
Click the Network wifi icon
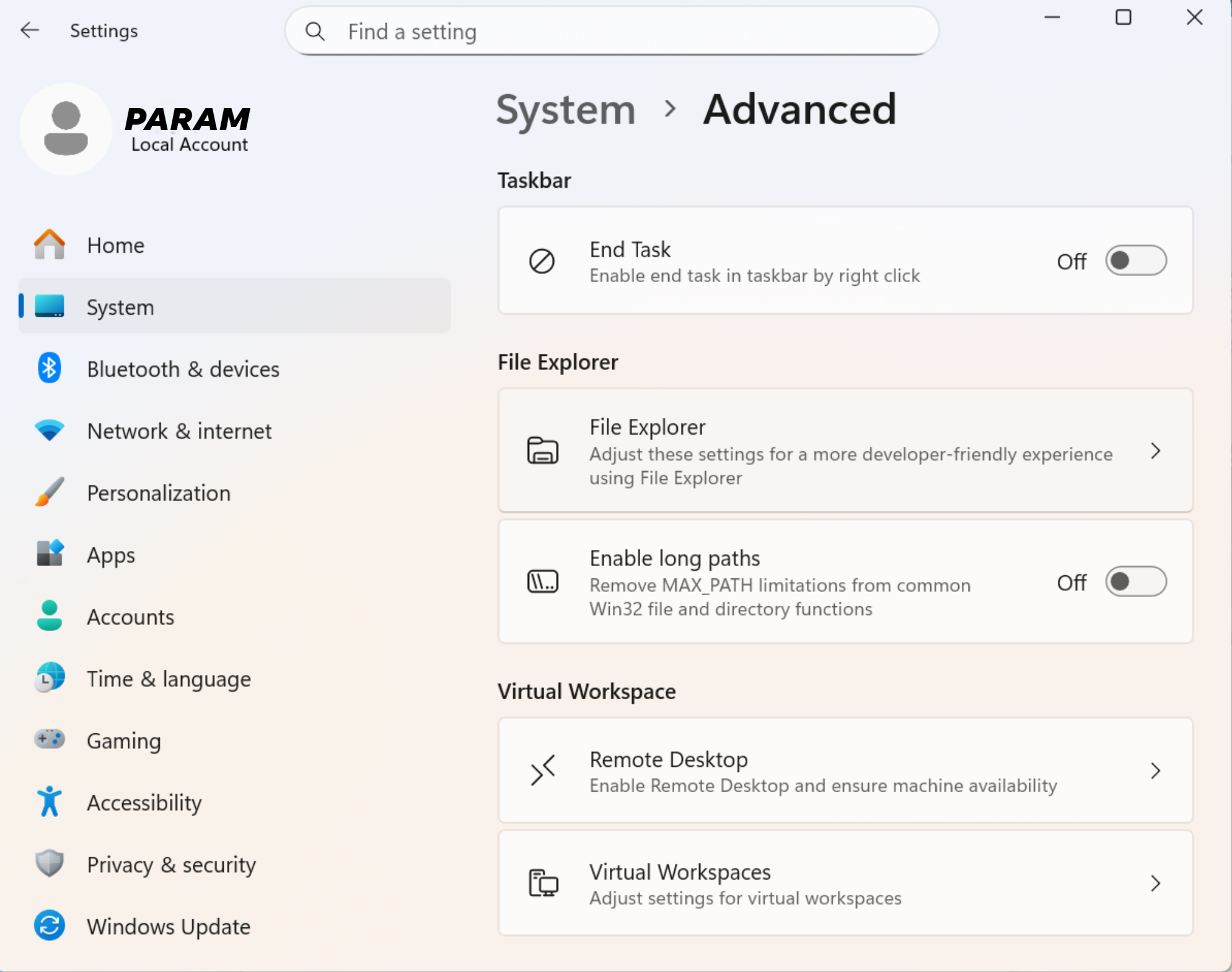[x=50, y=430]
